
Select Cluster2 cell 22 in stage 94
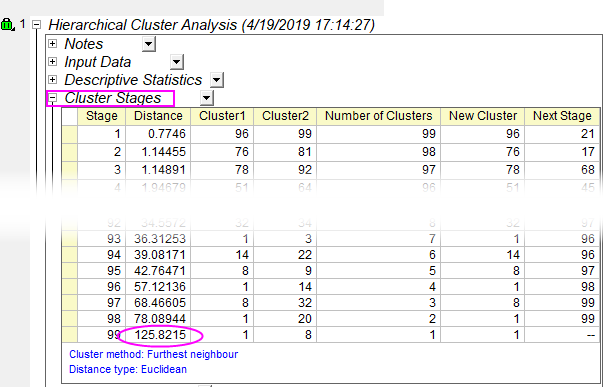[285, 254]
